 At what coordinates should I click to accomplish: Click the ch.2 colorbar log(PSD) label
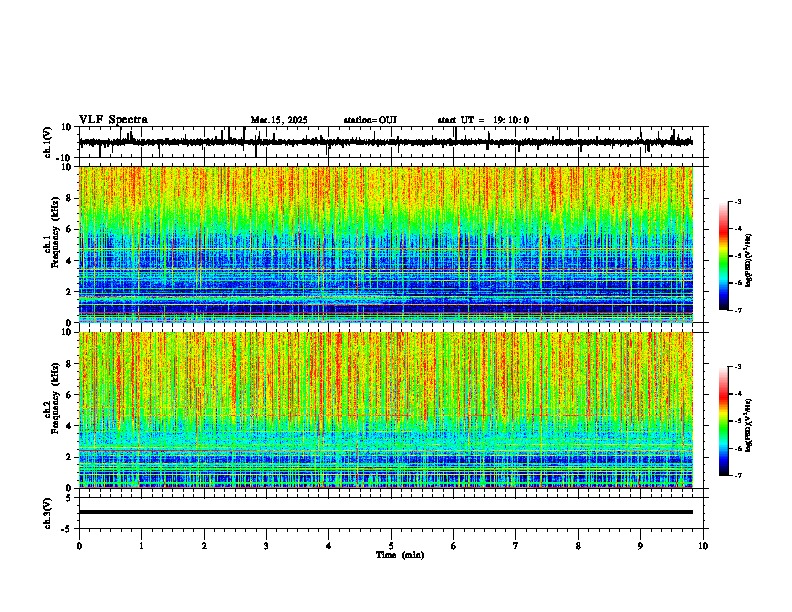[748, 425]
